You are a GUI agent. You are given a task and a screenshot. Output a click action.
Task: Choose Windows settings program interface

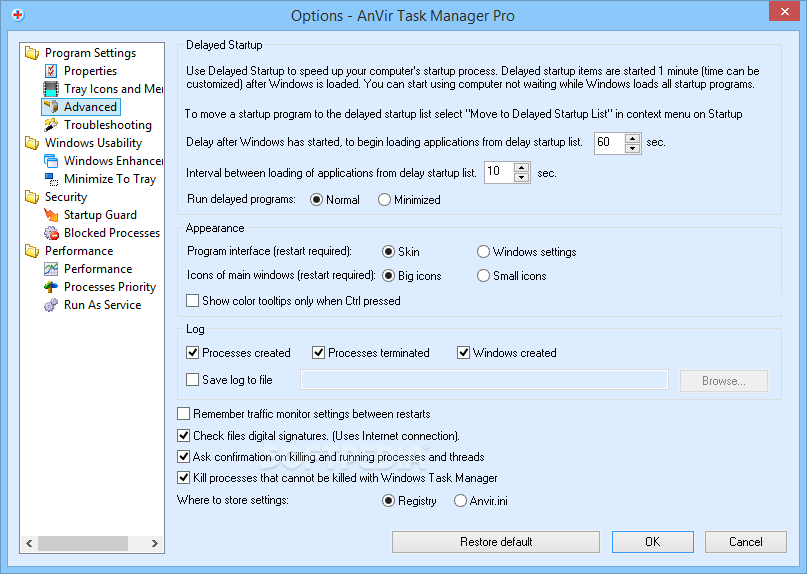(x=527, y=252)
